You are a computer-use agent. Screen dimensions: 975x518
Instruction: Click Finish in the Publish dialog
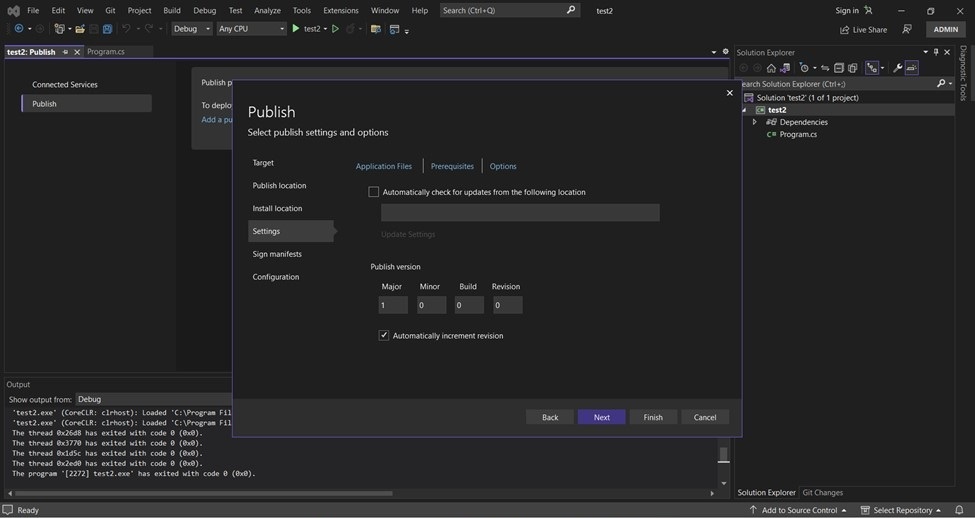click(x=653, y=417)
